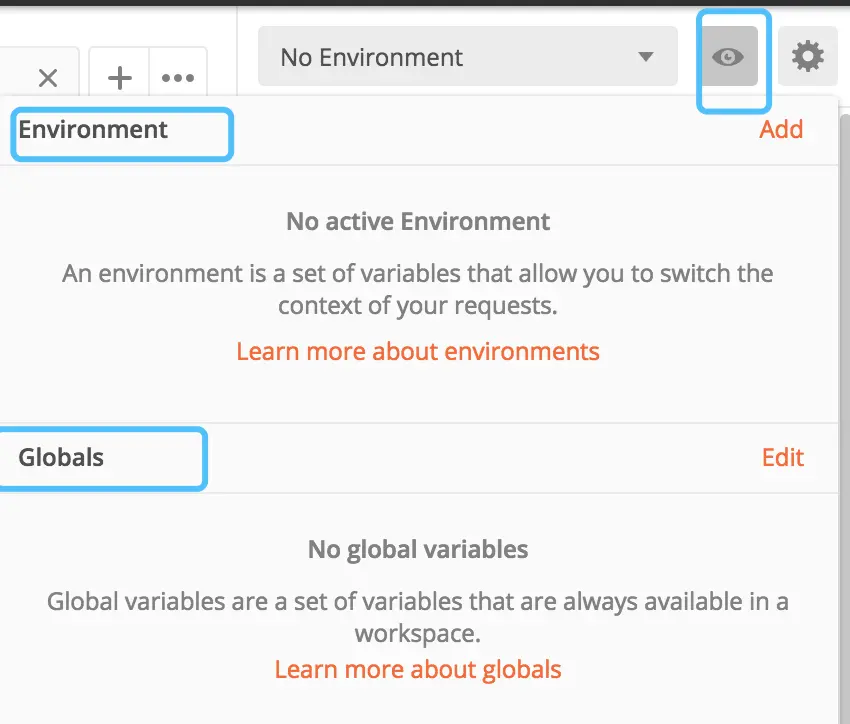The height and width of the screenshot is (724, 850).
Task: Click the No global variables title
Action: tap(418, 549)
